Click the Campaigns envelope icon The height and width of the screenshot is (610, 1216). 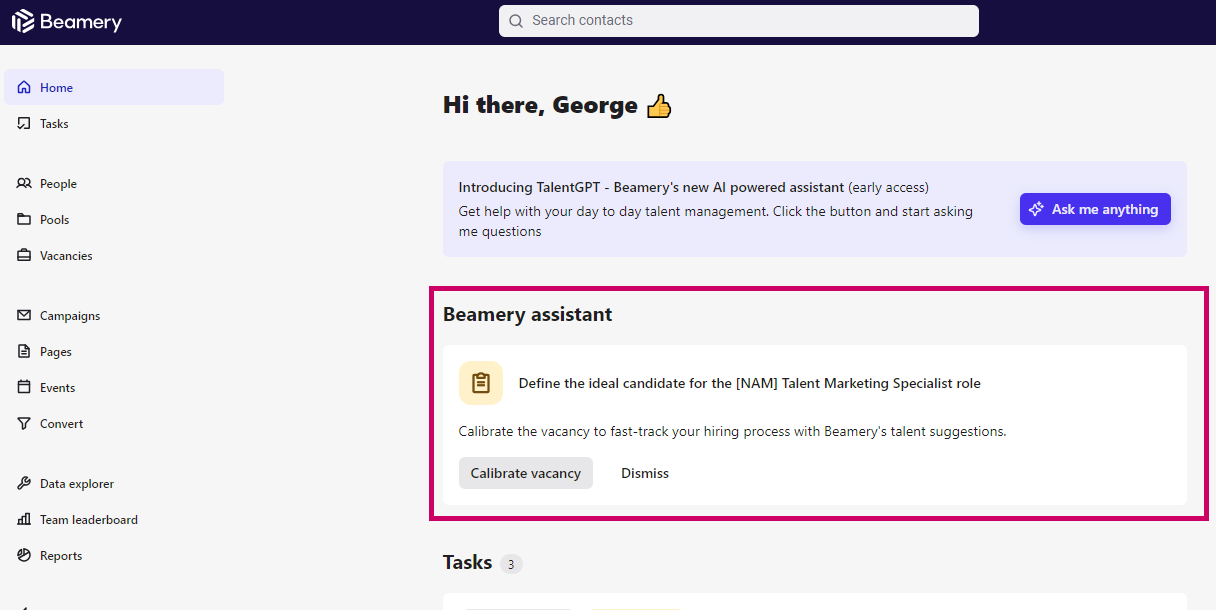click(x=24, y=316)
